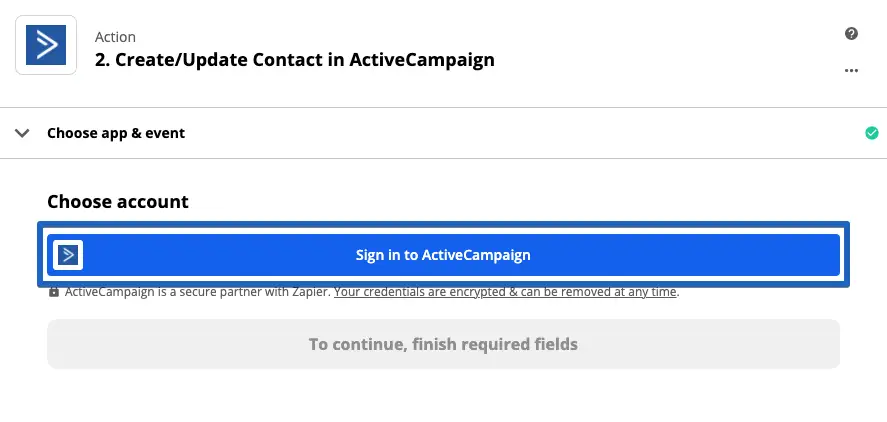
Task: Open the help question mark icon
Action: click(851, 33)
